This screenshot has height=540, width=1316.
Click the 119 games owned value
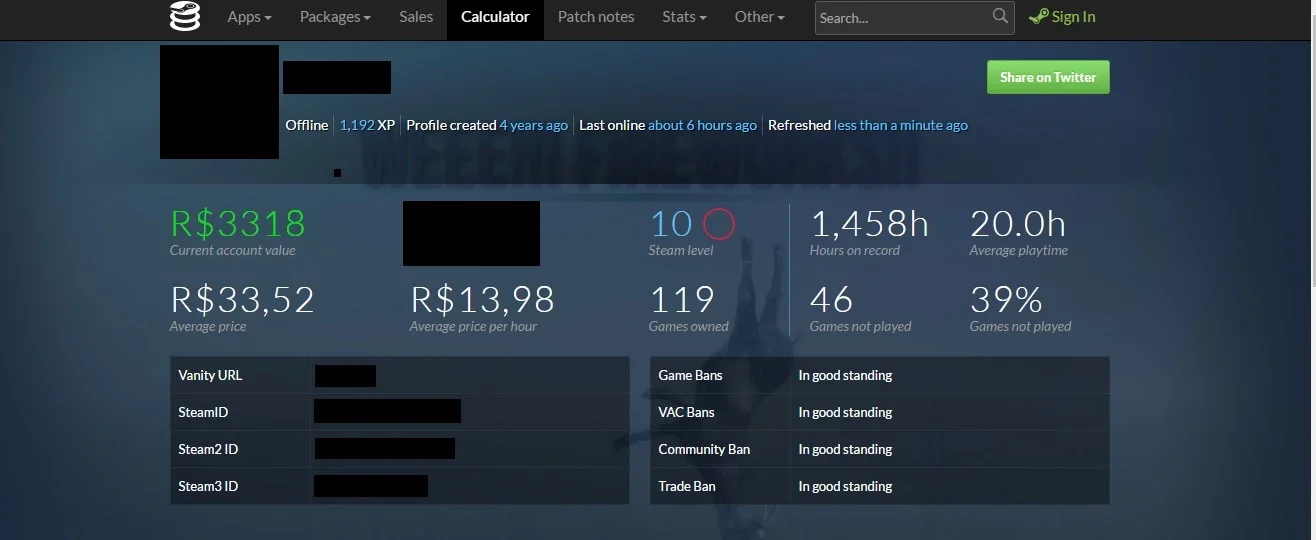[x=682, y=299]
